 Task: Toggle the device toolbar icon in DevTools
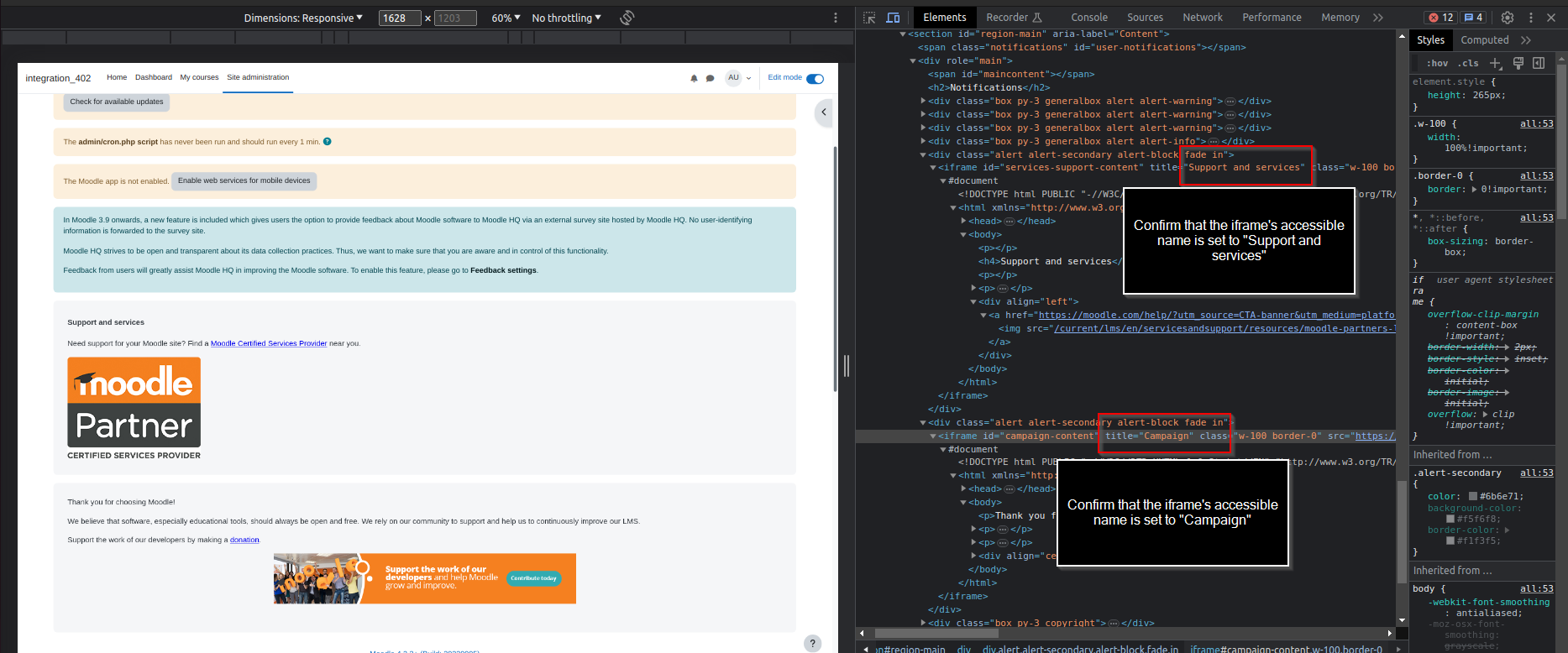point(893,18)
